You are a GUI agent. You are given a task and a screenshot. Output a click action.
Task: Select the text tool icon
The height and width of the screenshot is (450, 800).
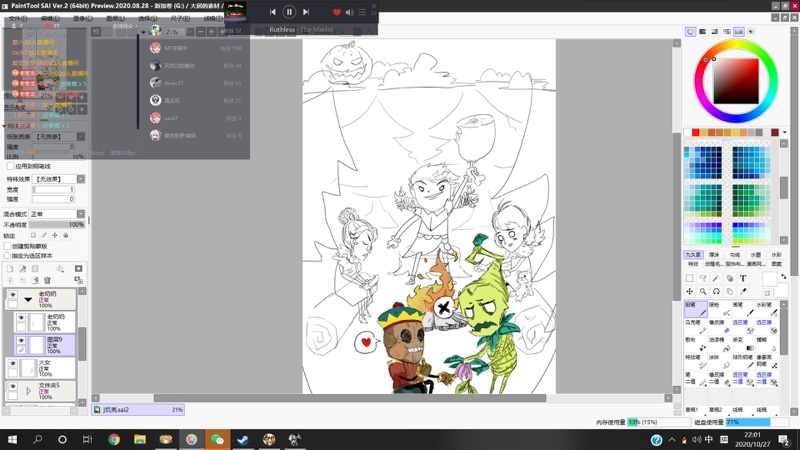[x=743, y=279]
